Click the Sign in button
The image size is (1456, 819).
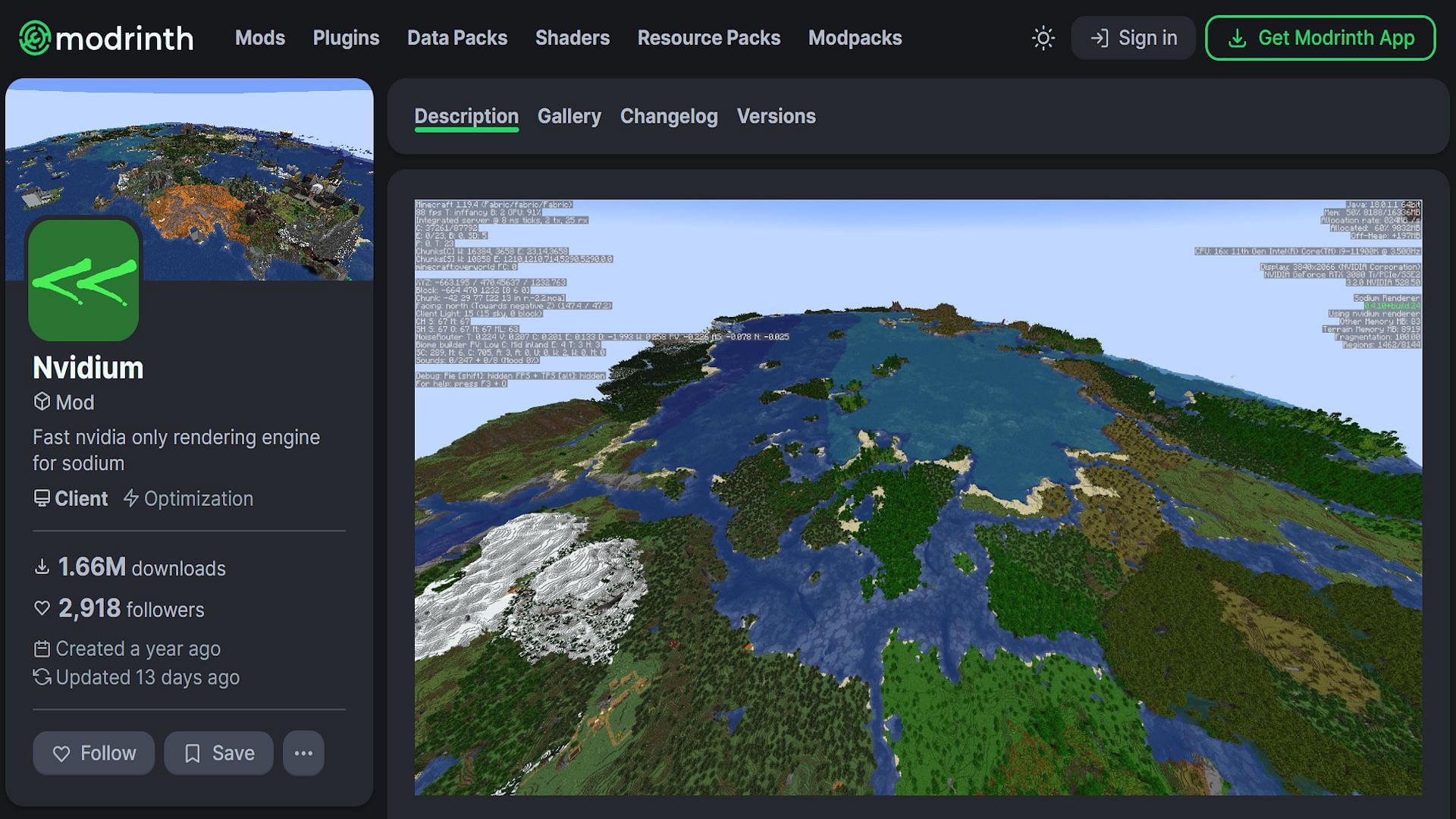pos(1133,38)
